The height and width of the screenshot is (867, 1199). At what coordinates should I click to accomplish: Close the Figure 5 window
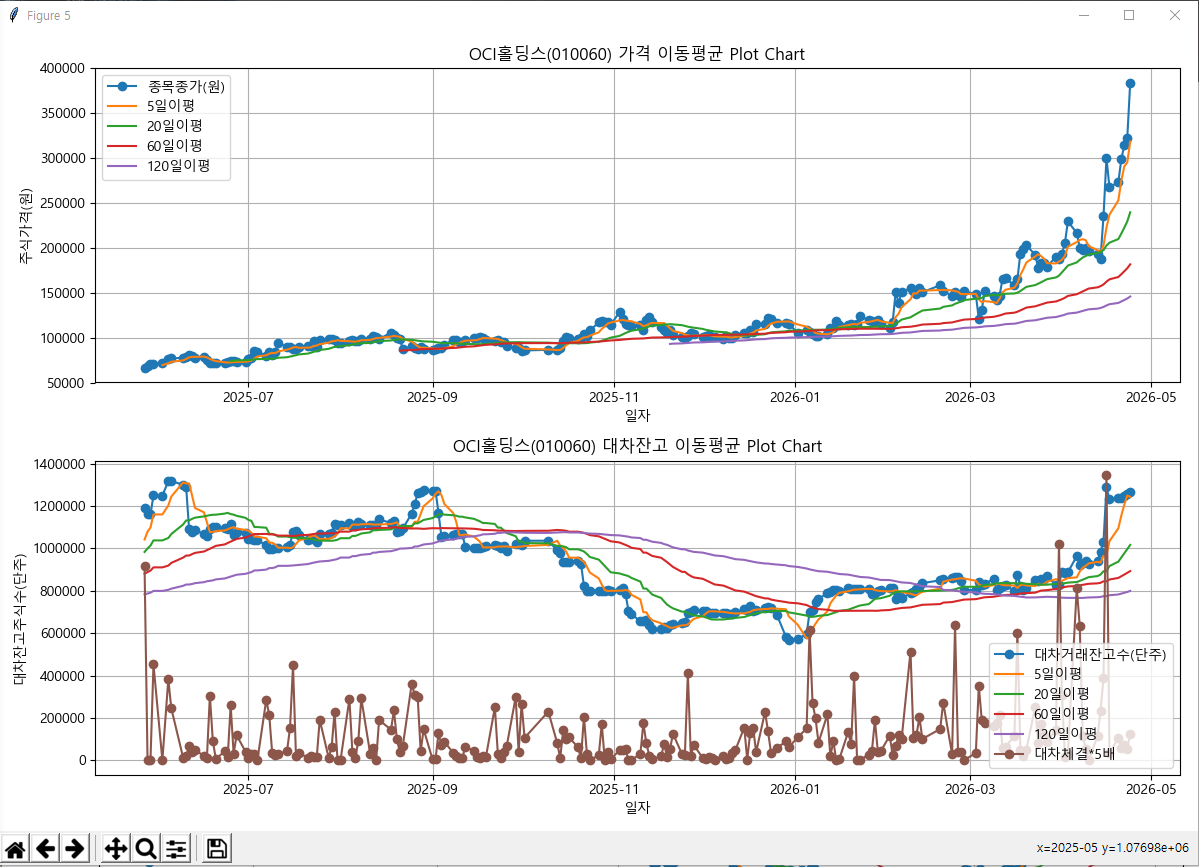click(1175, 15)
